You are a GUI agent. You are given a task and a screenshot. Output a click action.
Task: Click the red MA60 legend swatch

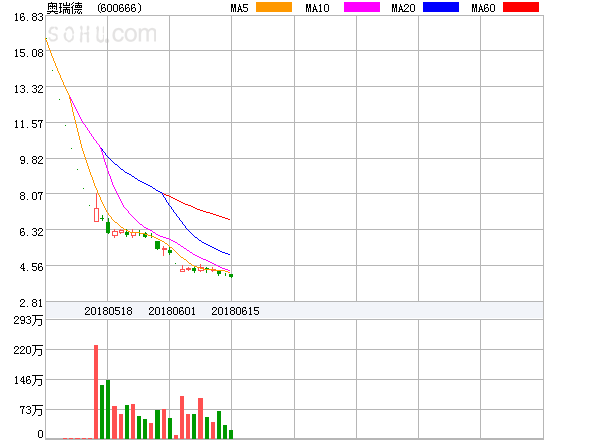pos(521,7)
